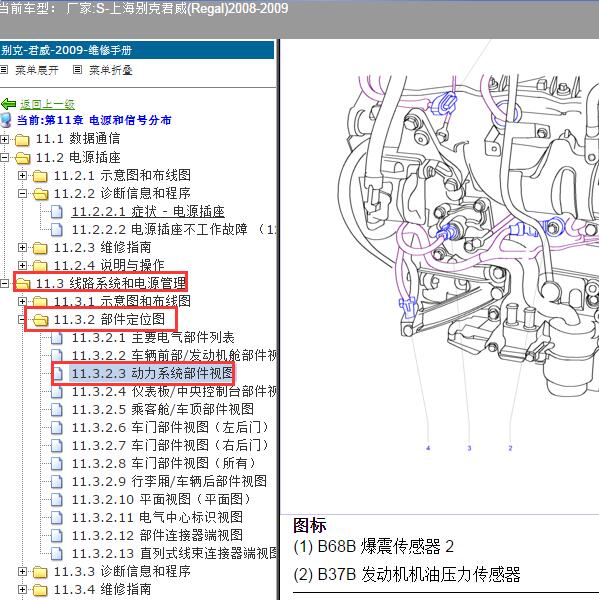Image resolution: width=599 pixels, height=600 pixels.
Task: Select 11.3.1 示意图和布线图
Action: (122, 302)
